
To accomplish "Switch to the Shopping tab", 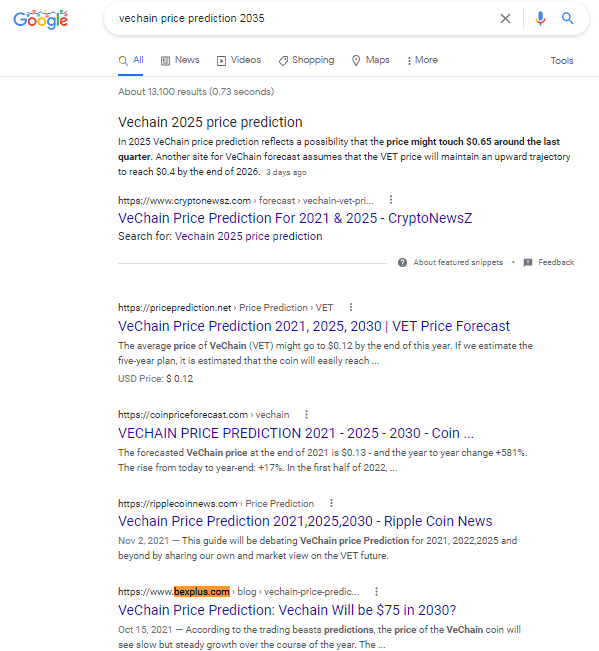I will [x=306, y=60].
